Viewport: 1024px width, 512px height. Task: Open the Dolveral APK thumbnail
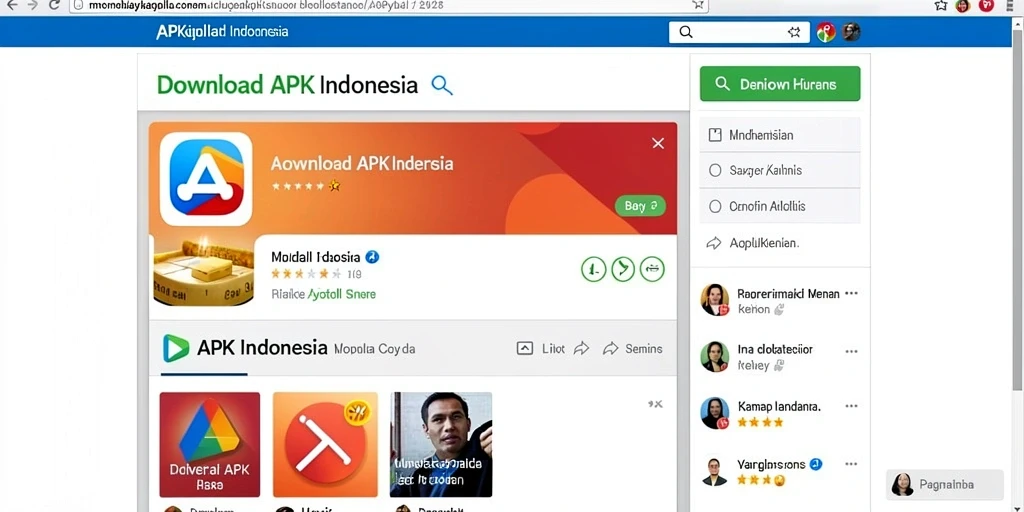coord(210,445)
